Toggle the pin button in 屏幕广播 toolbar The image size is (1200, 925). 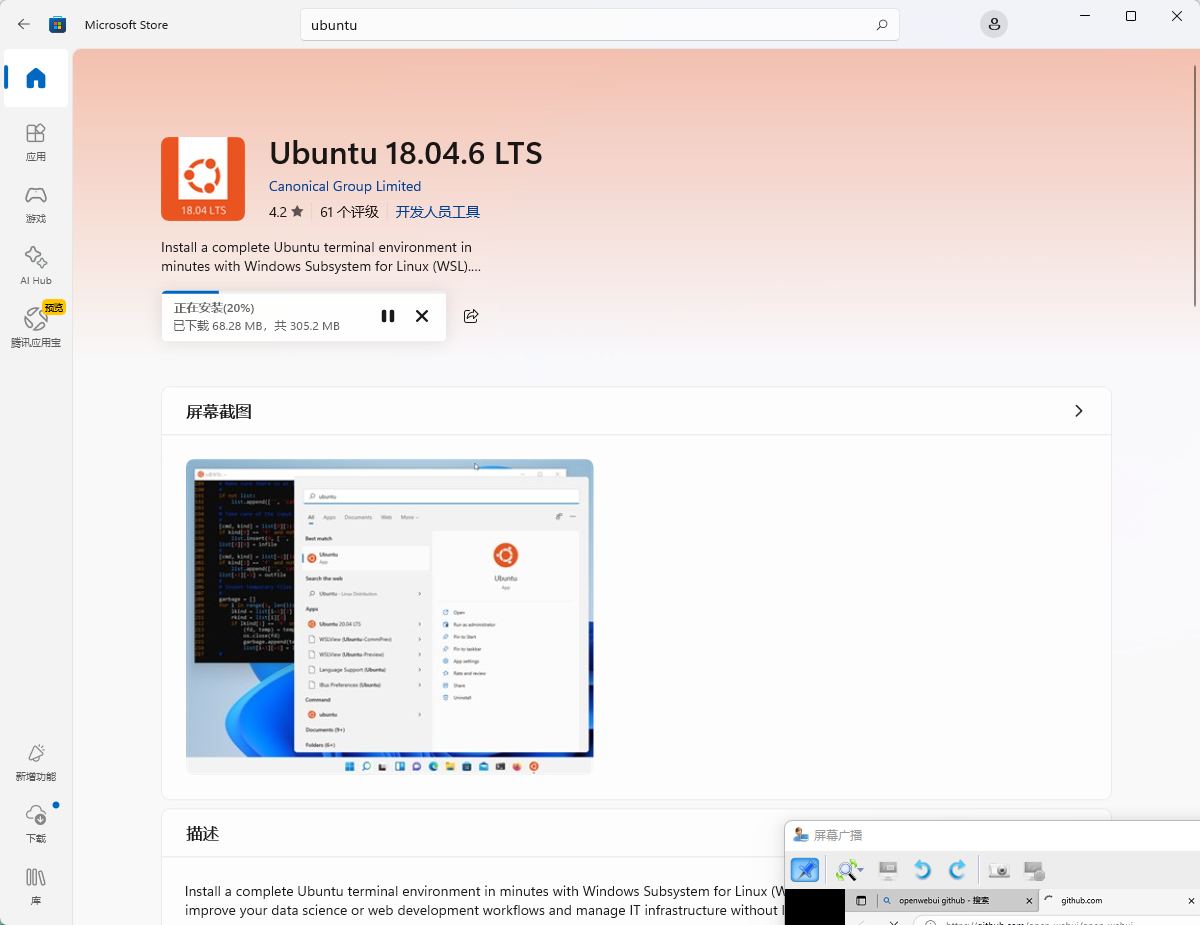805,870
